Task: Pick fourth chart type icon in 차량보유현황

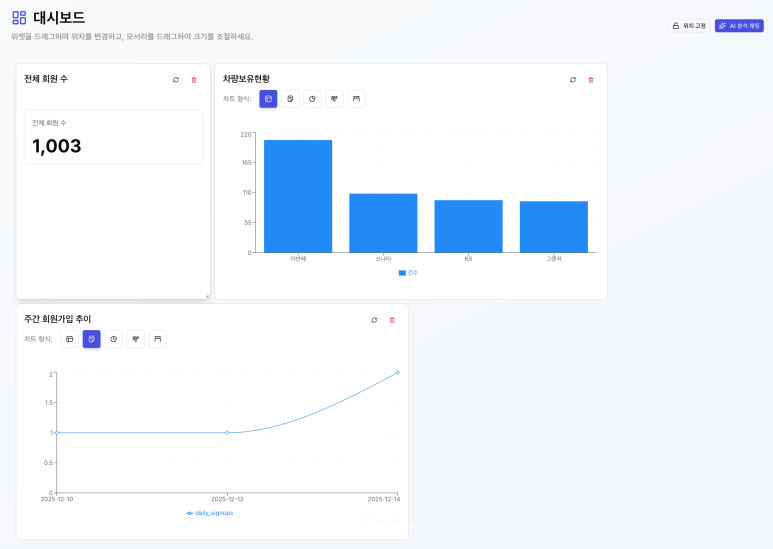Action: 334,99
